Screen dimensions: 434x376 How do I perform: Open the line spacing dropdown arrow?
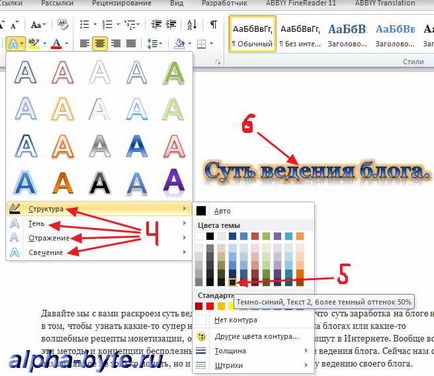(160, 43)
